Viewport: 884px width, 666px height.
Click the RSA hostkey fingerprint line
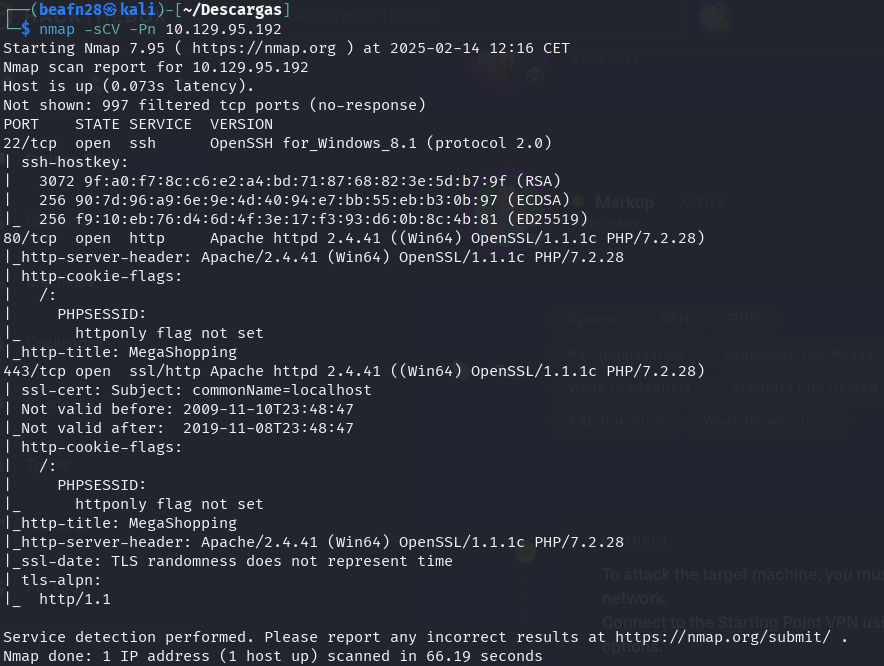tap(300, 181)
